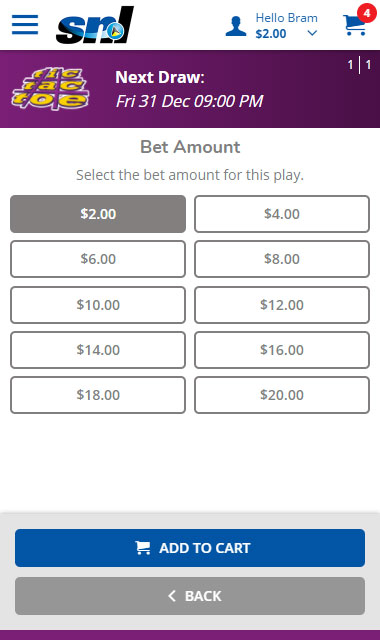380x640 pixels.
Task: Open the shopping cart with 4 items
Action: tap(354, 25)
